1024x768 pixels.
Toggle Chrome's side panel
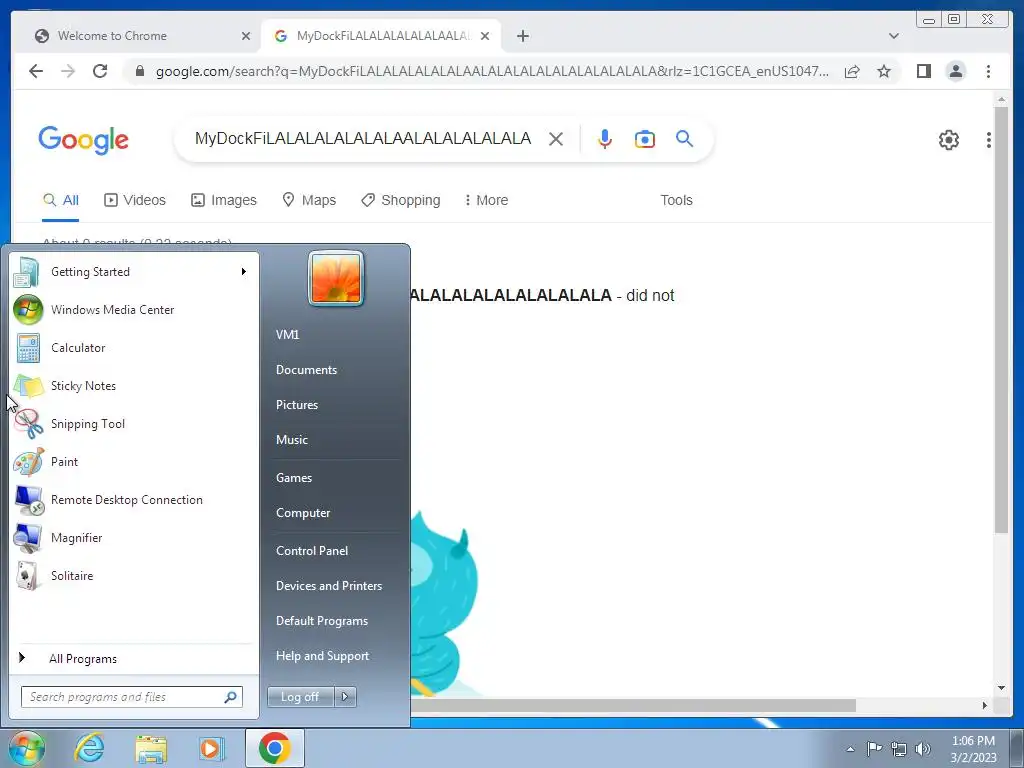click(923, 71)
